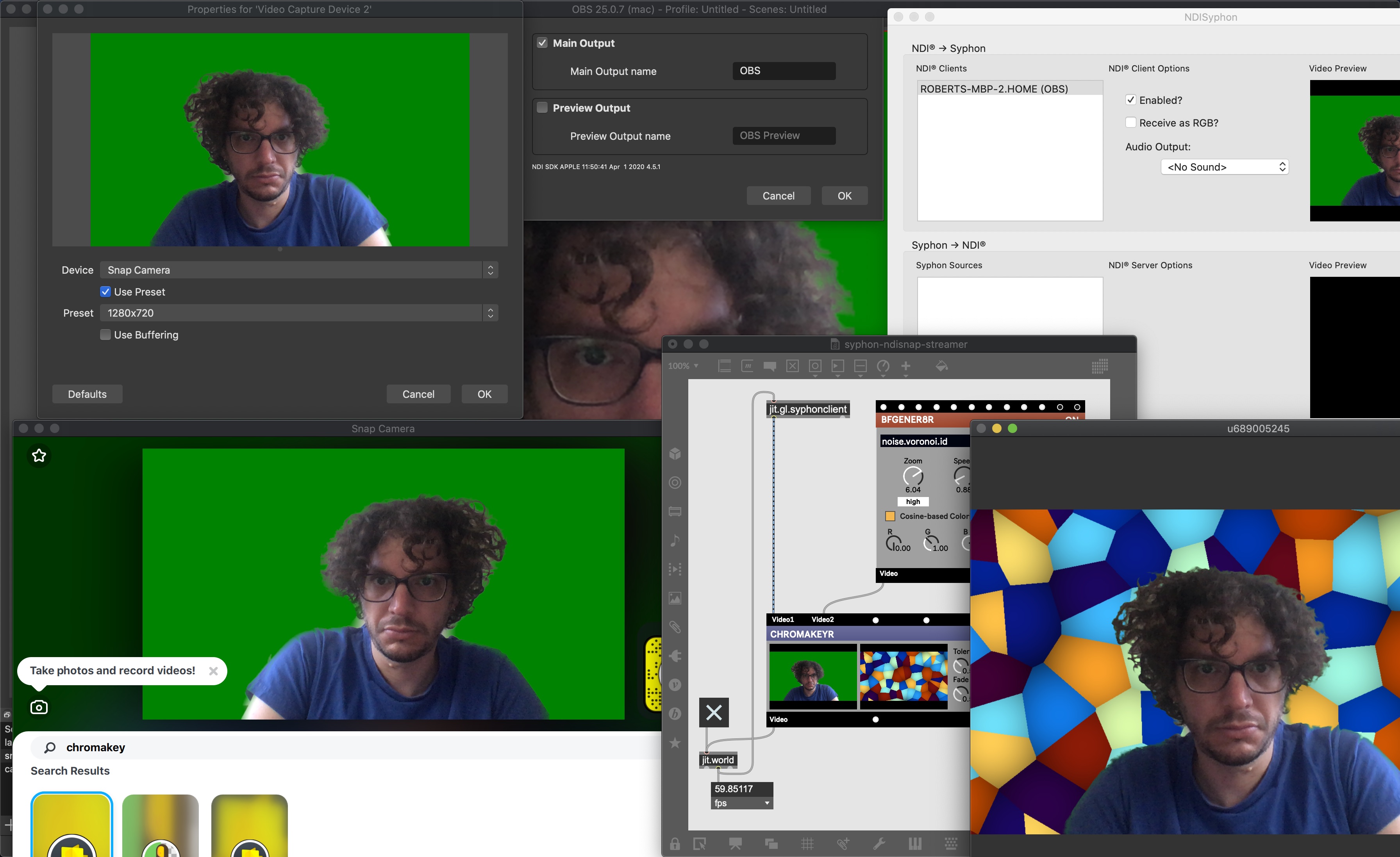The height and width of the screenshot is (857, 1400).
Task: Open the BEAP 'b' icon in Max sidebar
Action: pos(675,714)
